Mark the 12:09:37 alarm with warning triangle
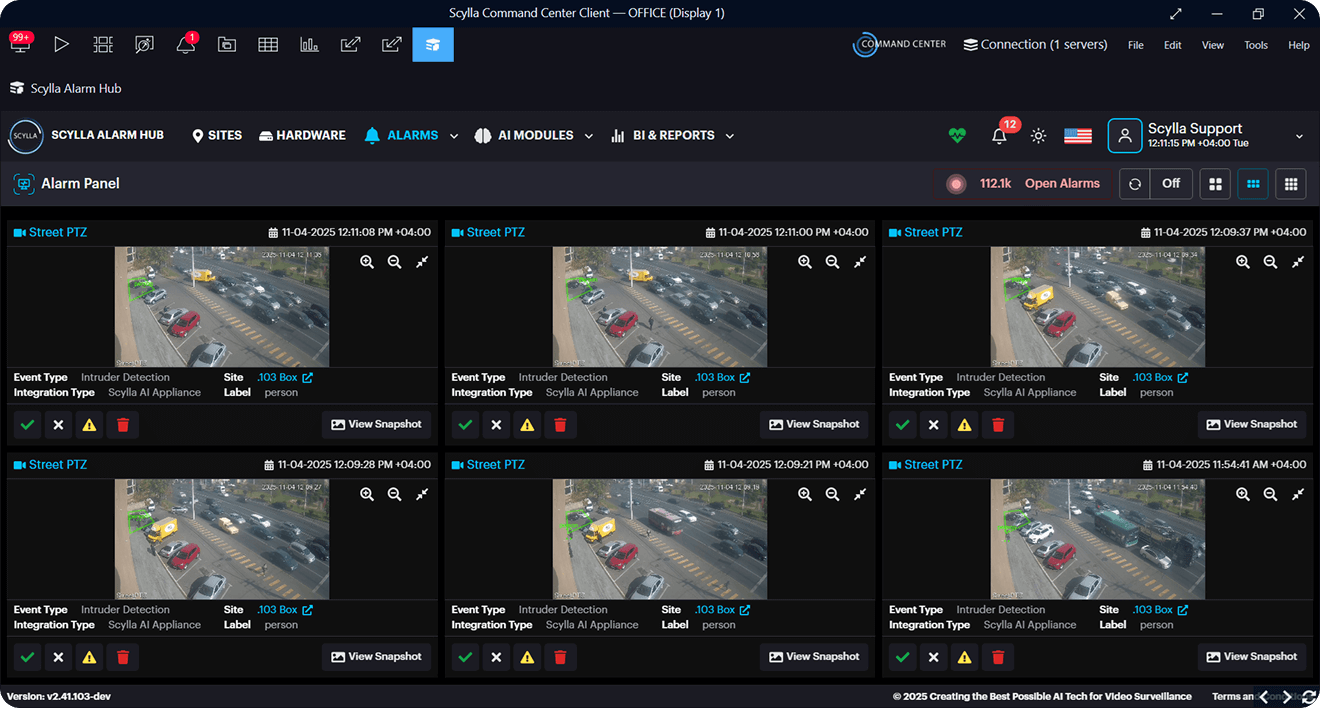This screenshot has width=1320, height=708. pos(965,425)
